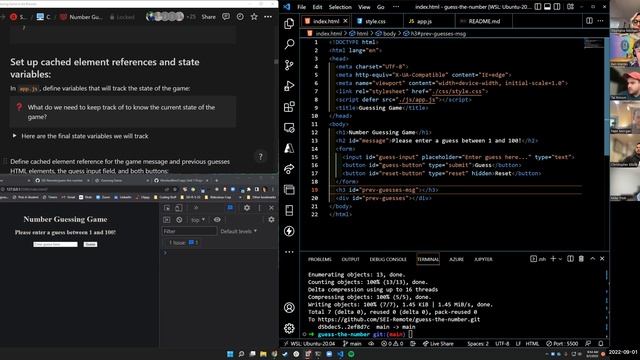Close the DevTools panel
The height and width of the screenshot is (360, 640).
[271, 208]
